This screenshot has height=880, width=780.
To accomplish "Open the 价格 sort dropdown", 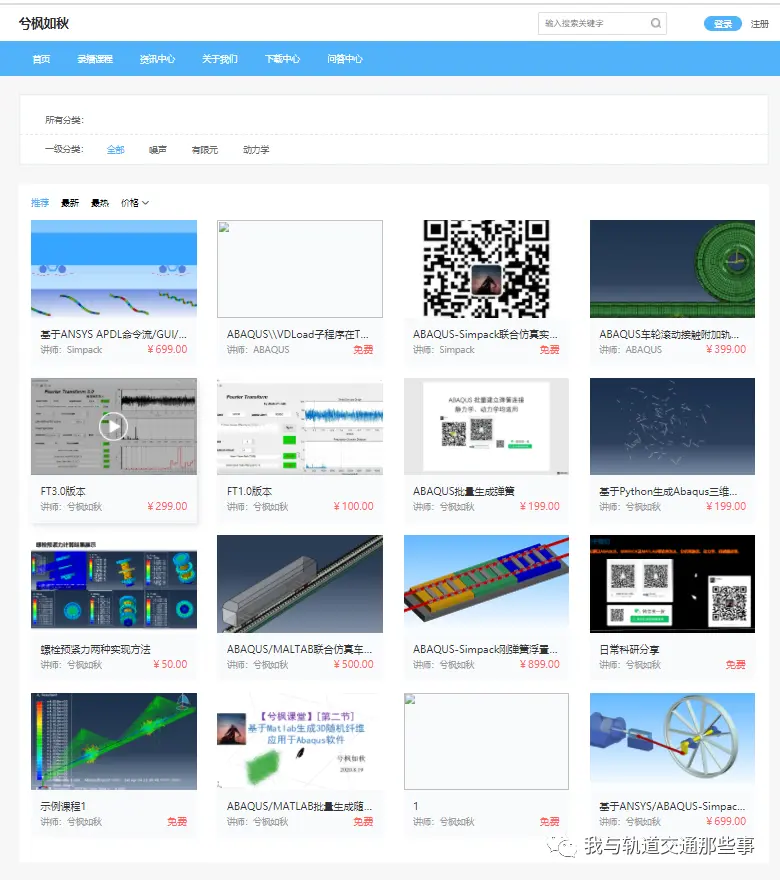I will pos(135,203).
